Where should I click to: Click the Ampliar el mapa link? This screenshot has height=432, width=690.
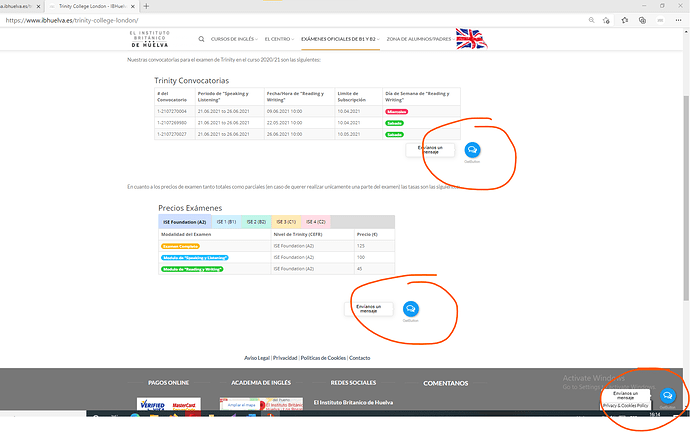241,405
